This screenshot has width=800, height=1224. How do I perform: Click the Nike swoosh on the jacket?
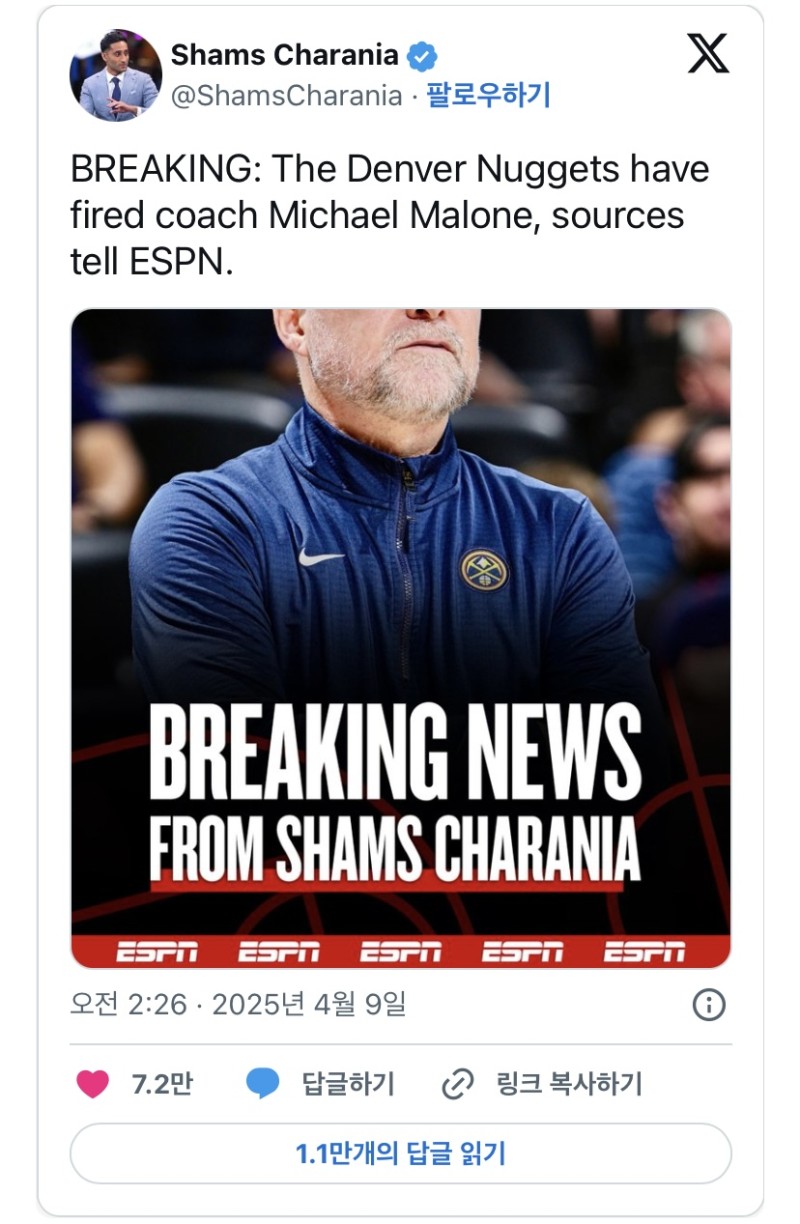(320, 557)
